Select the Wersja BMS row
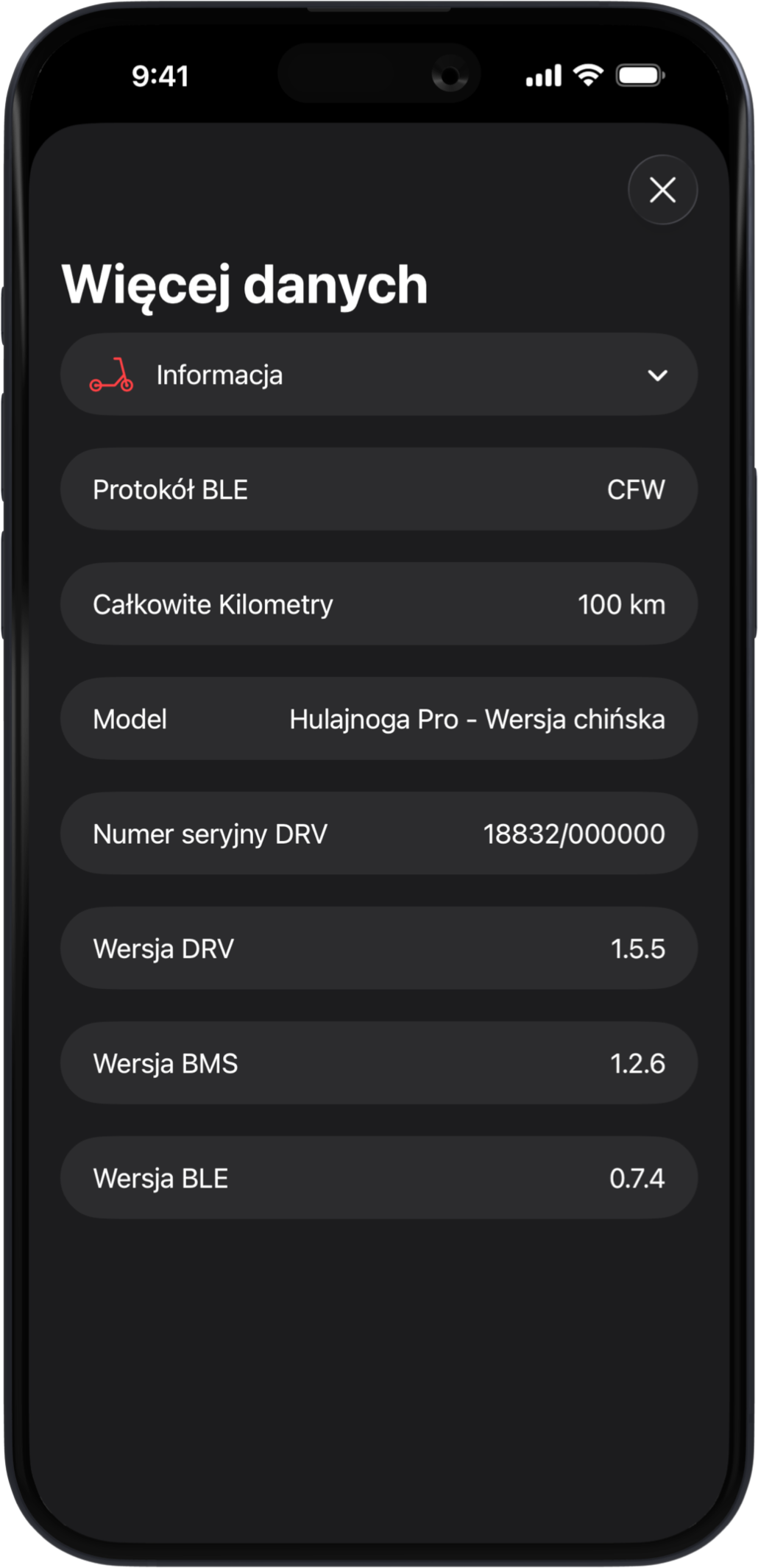This screenshot has width=758, height=1568. pyautogui.click(x=379, y=1064)
